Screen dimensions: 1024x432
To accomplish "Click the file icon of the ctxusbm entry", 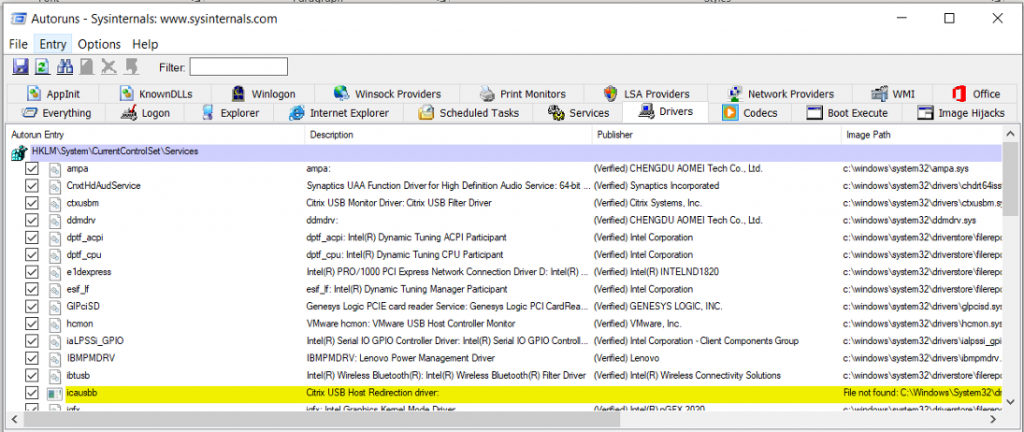I will 55,203.
